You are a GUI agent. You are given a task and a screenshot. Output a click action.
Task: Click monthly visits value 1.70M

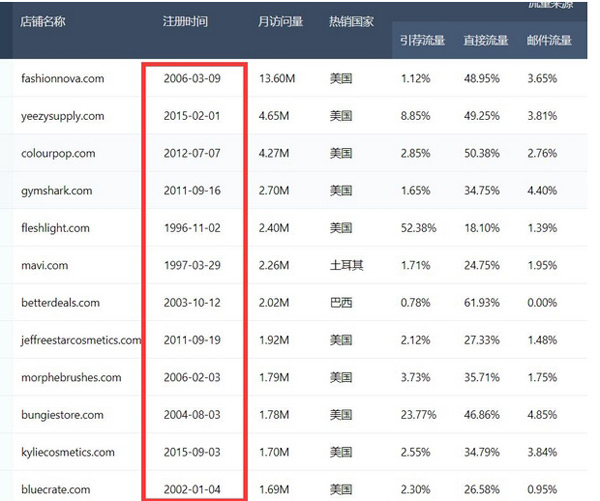tap(274, 452)
